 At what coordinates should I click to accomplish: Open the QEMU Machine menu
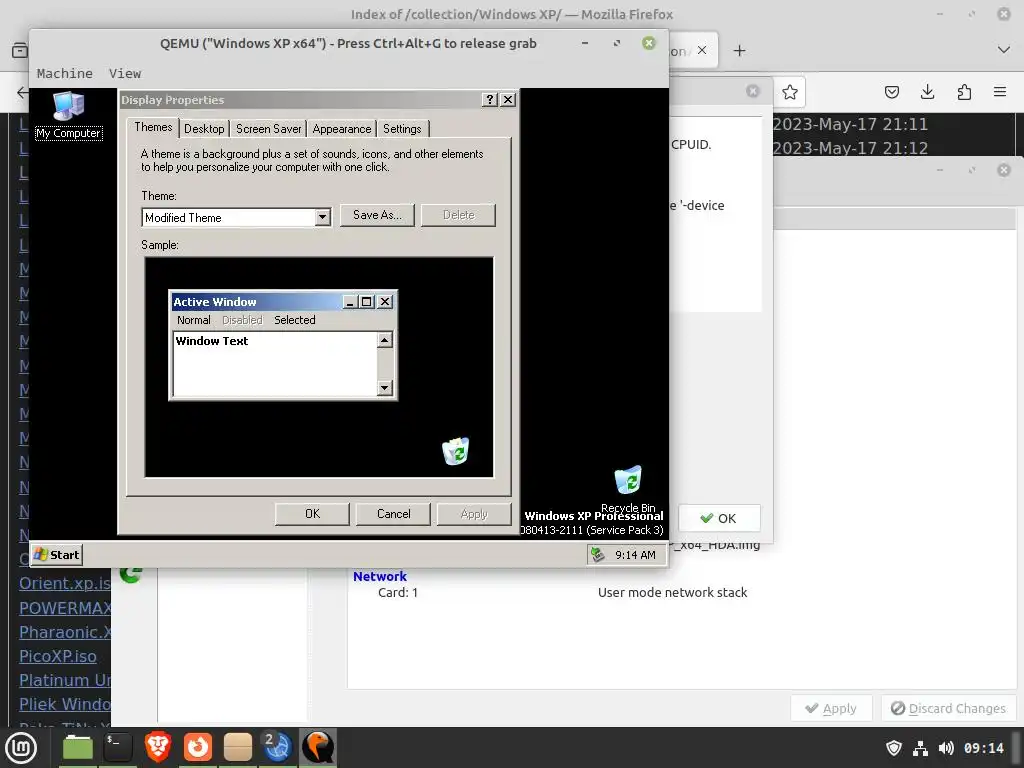click(65, 73)
